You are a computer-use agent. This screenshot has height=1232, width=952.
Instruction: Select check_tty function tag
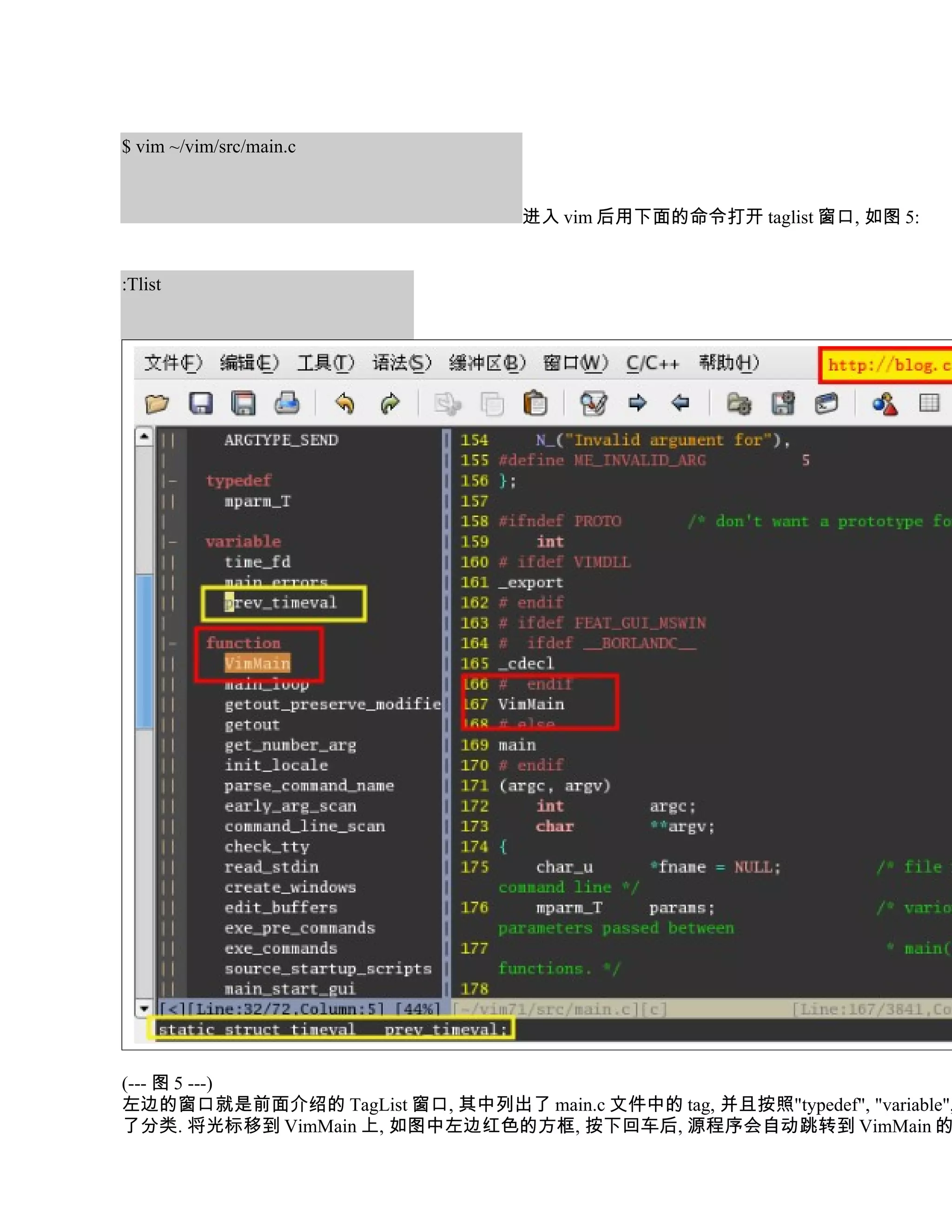tap(267, 847)
